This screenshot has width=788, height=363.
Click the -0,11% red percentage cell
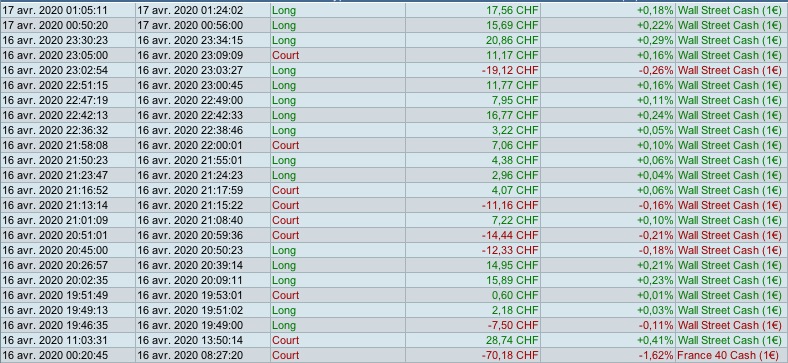click(656, 325)
